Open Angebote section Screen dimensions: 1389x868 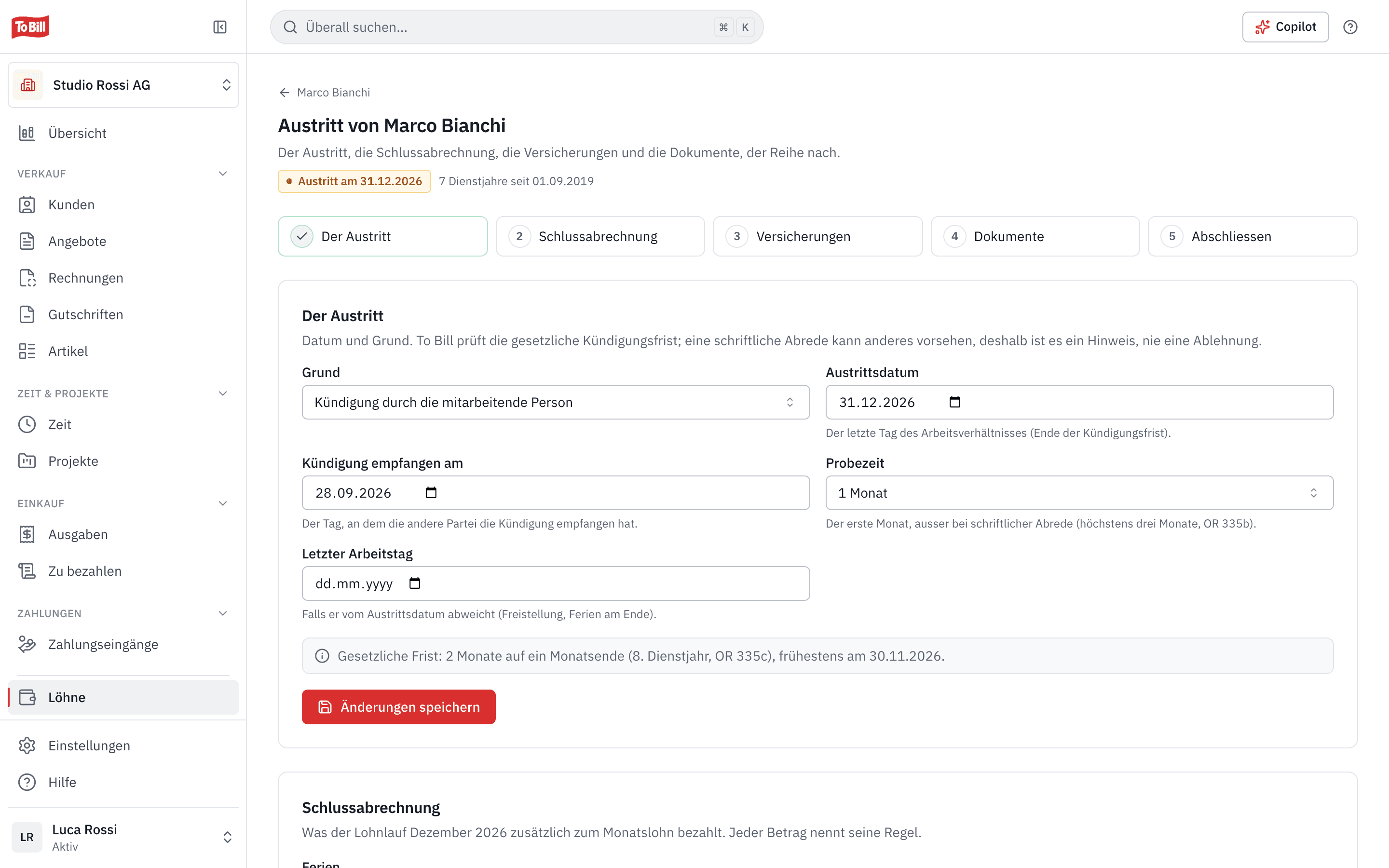coord(123,241)
